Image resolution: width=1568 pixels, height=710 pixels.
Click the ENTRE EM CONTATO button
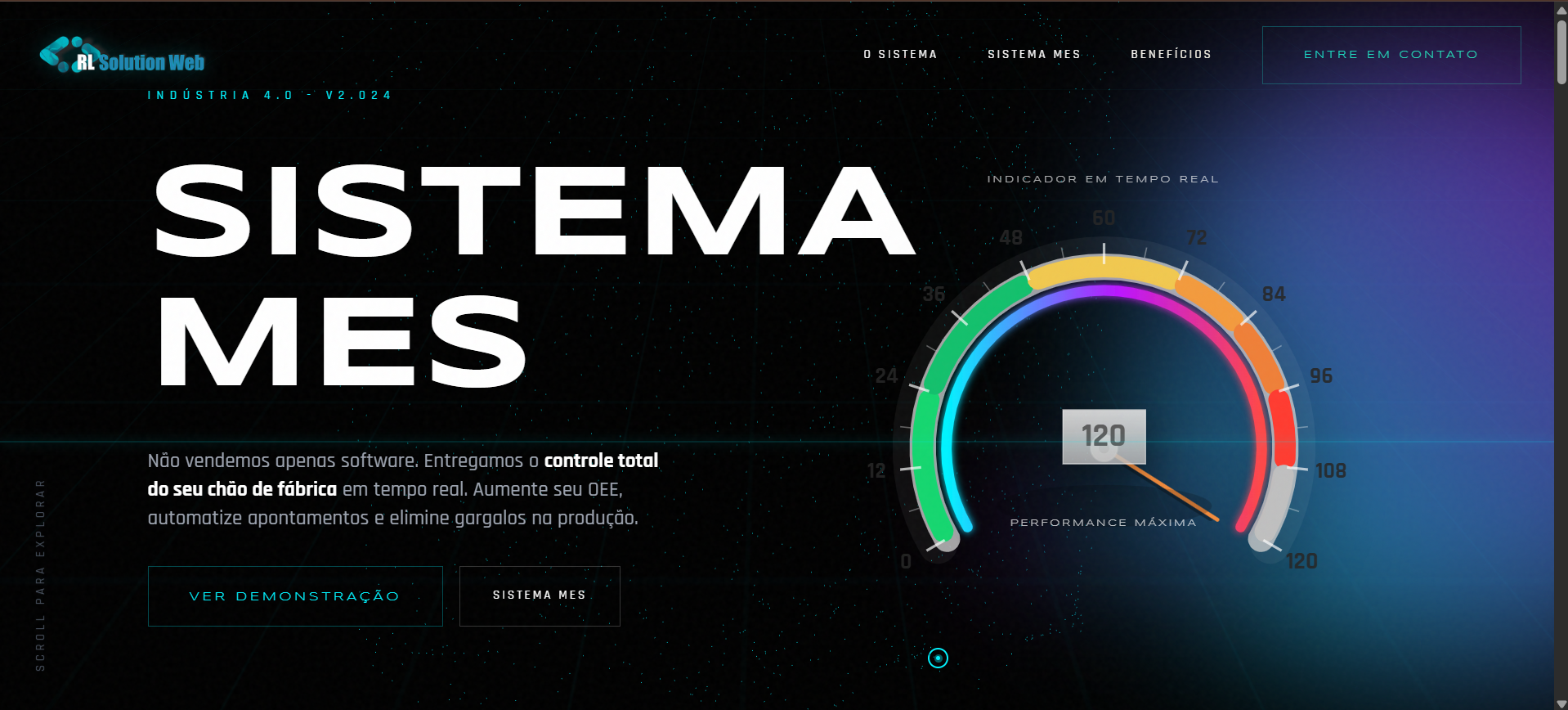[1391, 55]
